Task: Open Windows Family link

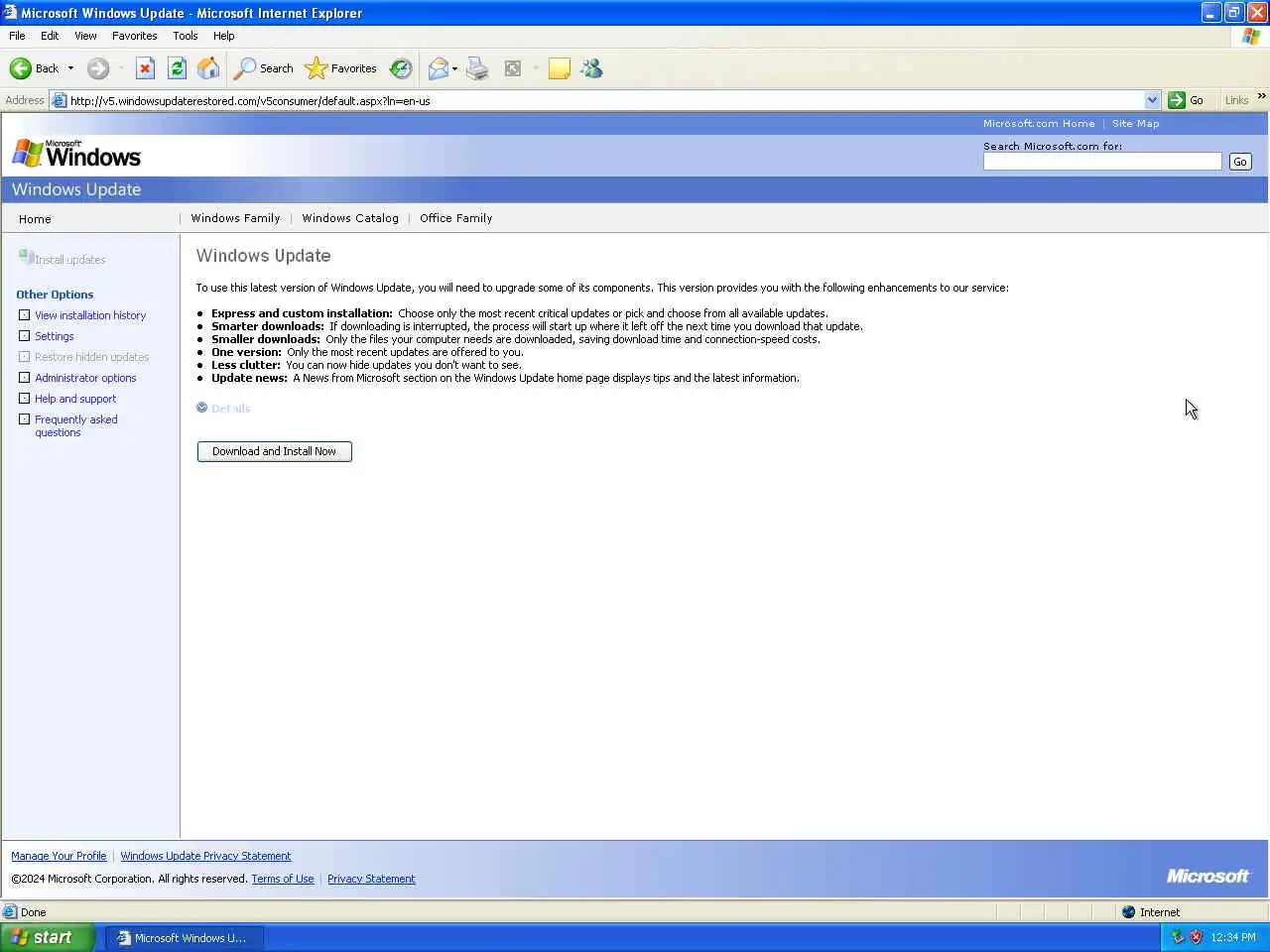Action: pyautogui.click(x=236, y=218)
